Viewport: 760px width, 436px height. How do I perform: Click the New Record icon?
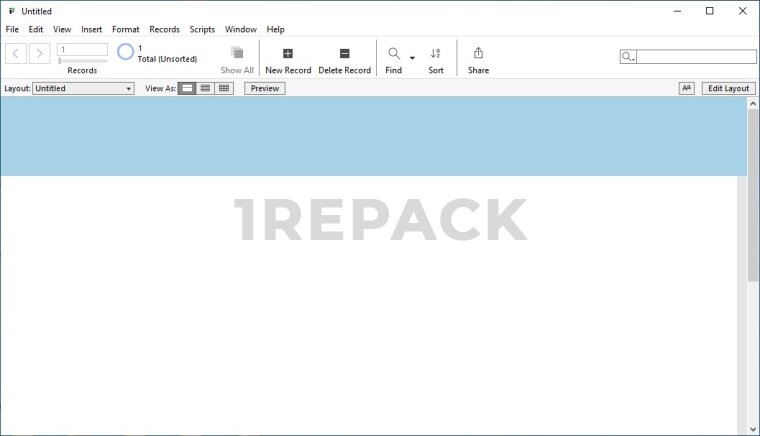(x=288, y=54)
